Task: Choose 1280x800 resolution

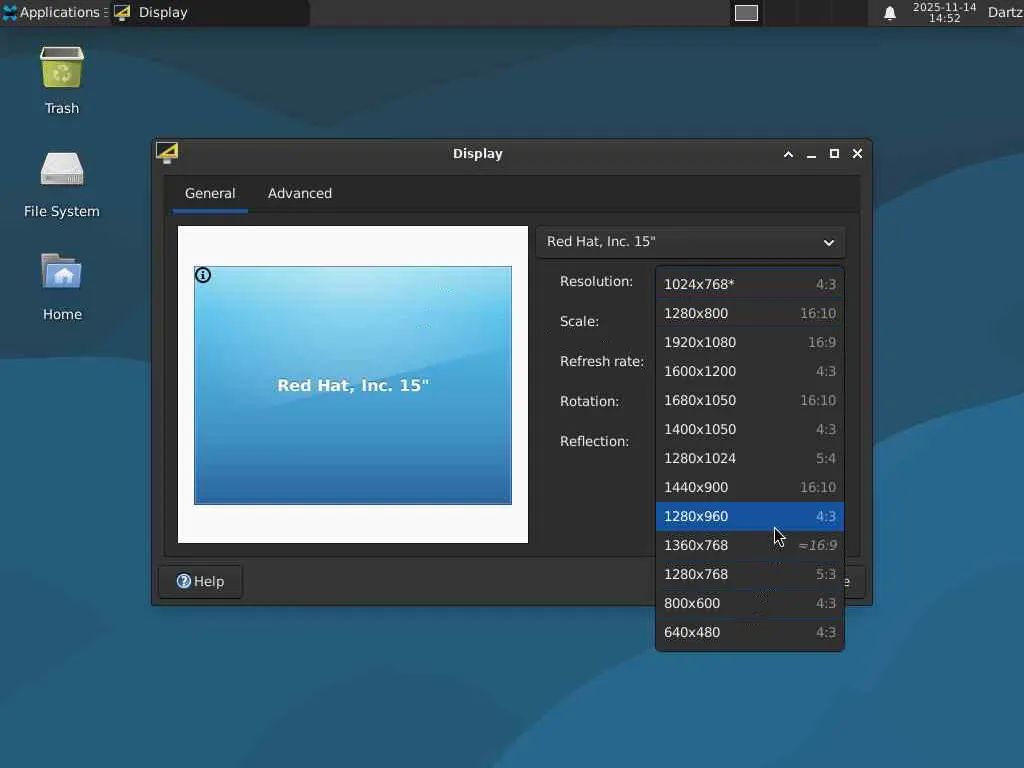Action: point(750,313)
